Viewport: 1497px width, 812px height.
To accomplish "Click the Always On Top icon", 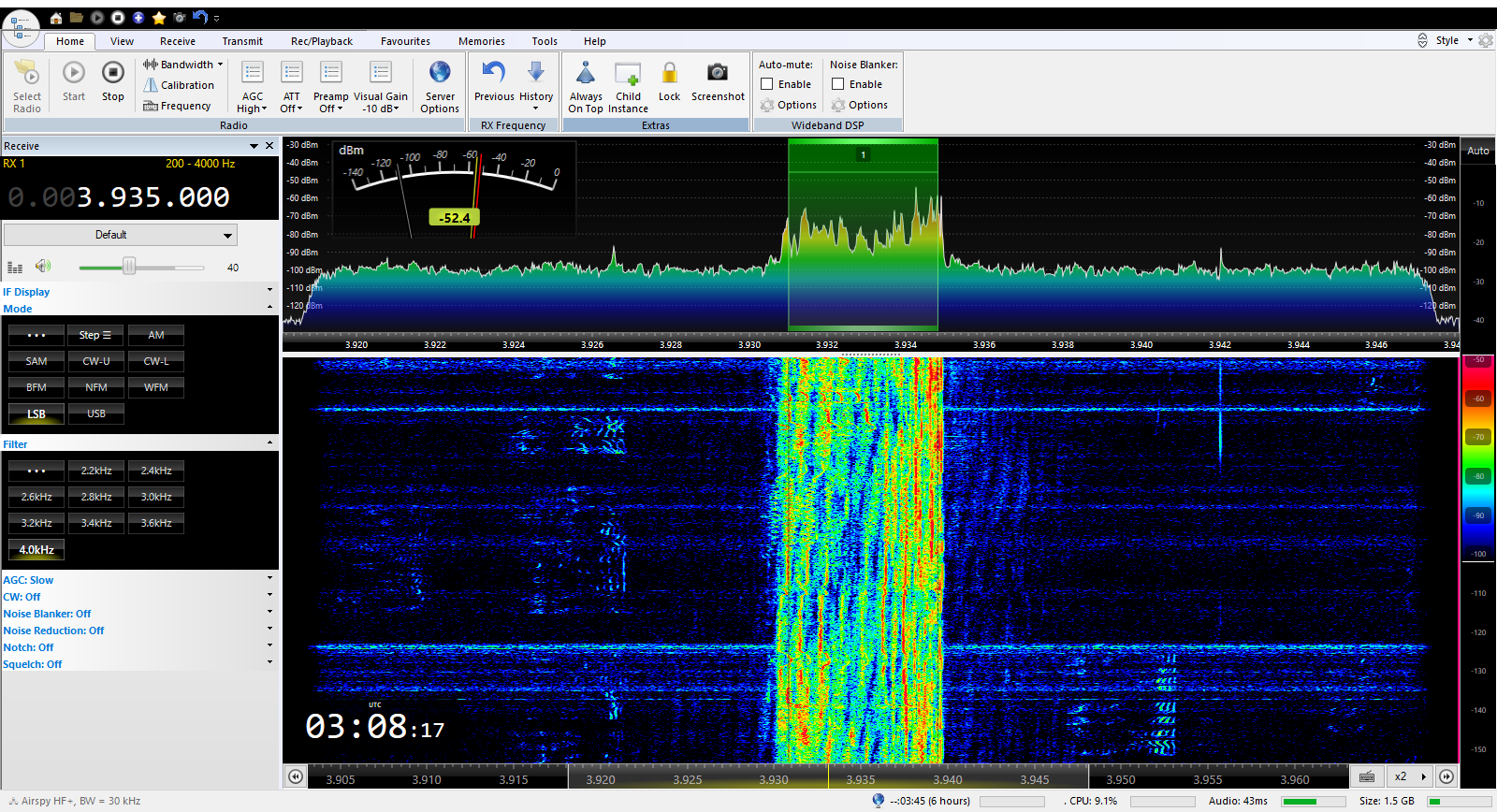I will pos(586,73).
